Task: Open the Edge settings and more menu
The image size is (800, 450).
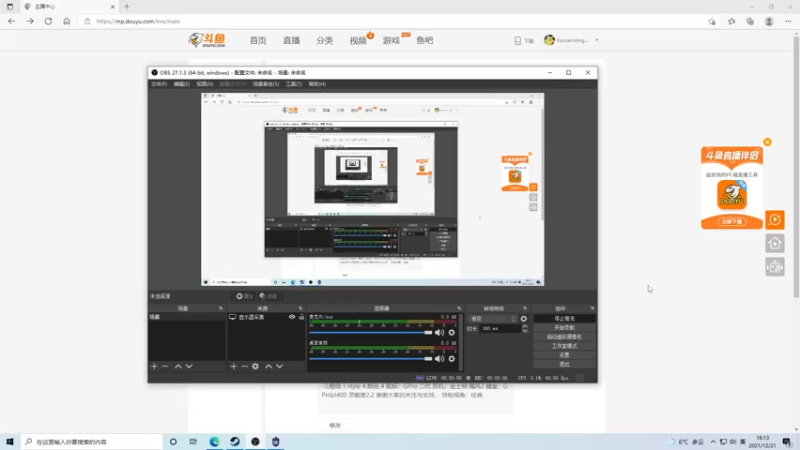Action: 788,21
